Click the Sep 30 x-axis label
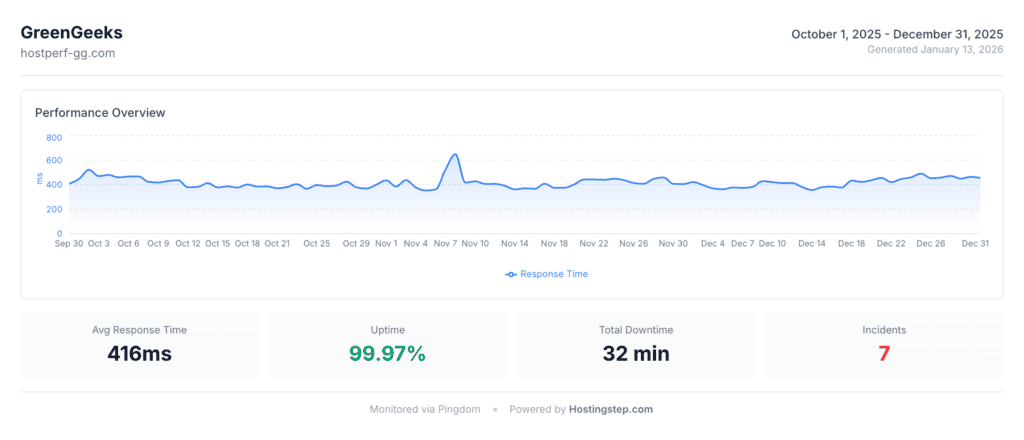 click(x=68, y=243)
